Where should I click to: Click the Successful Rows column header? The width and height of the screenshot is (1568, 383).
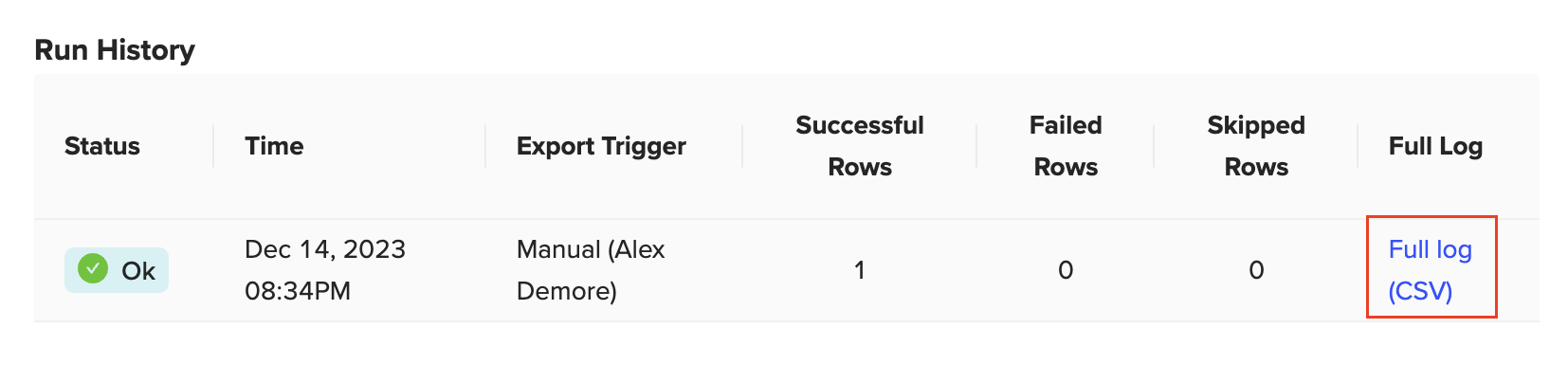[x=860, y=146]
